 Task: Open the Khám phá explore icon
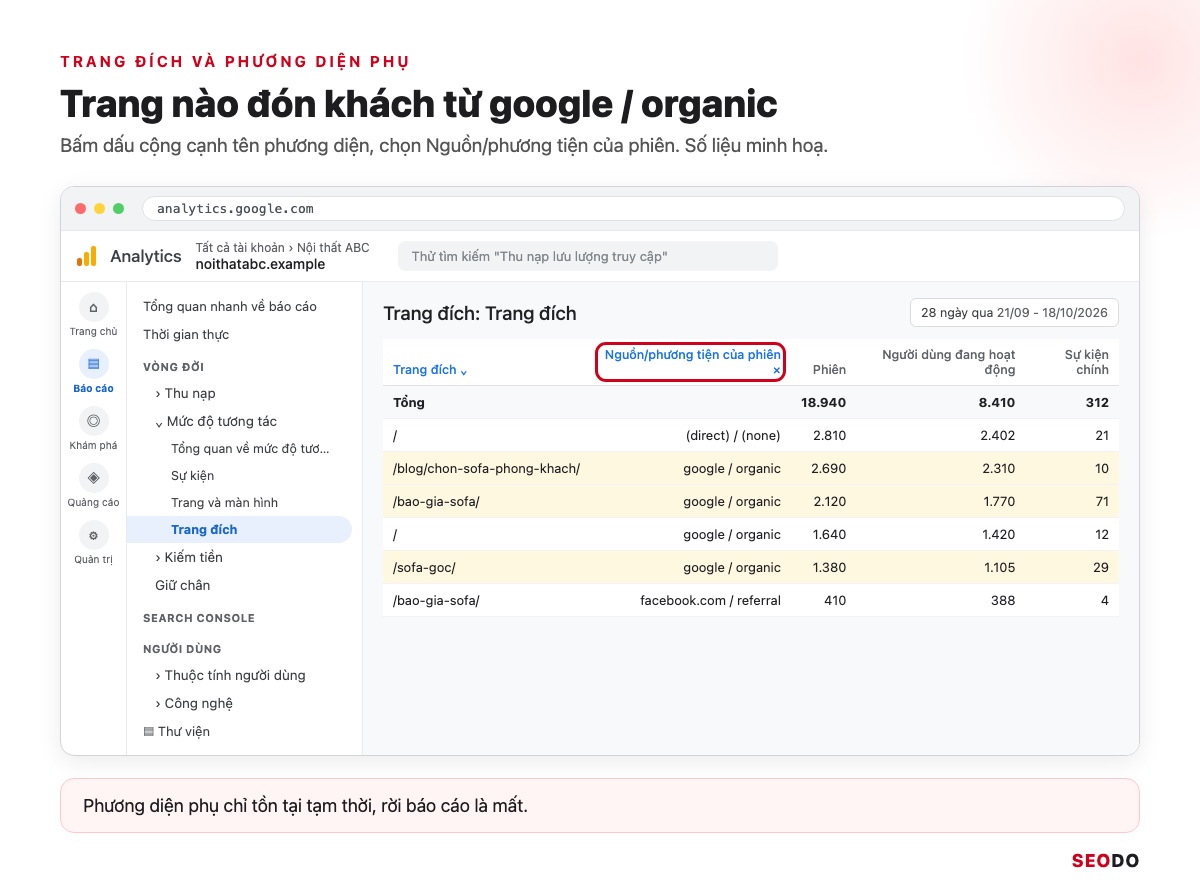(x=93, y=422)
